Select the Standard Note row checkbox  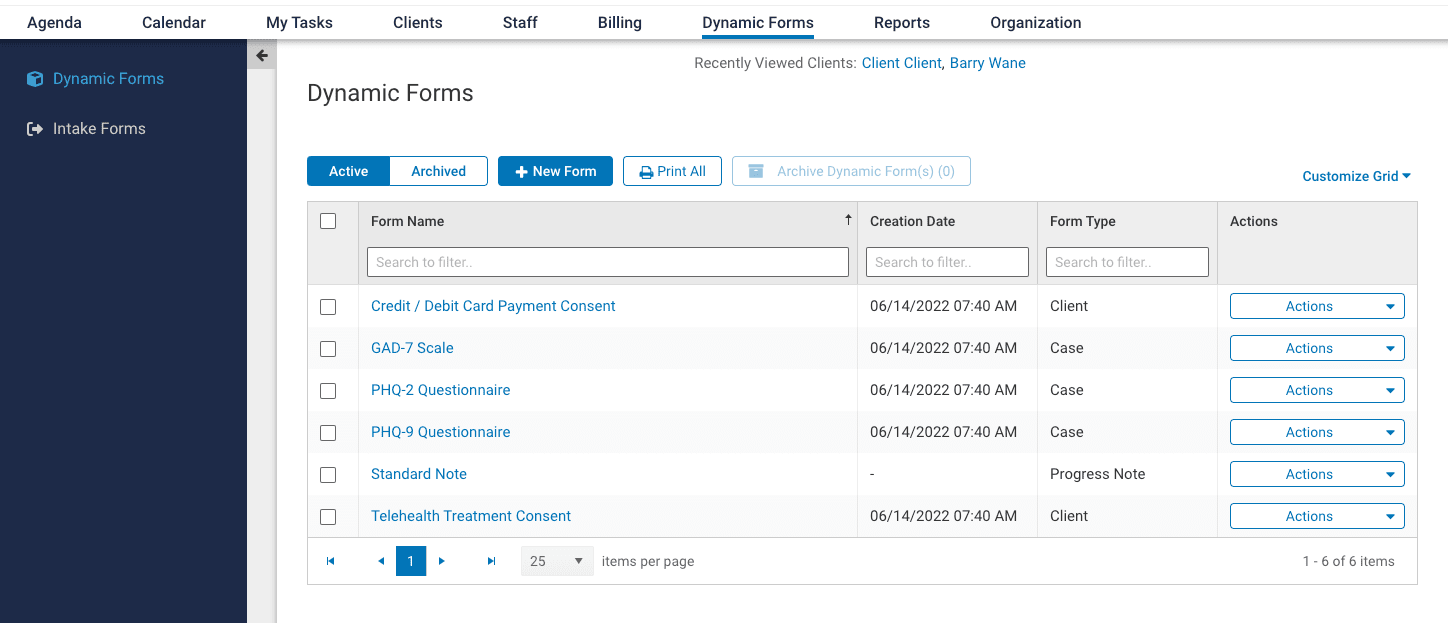click(x=328, y=475)
